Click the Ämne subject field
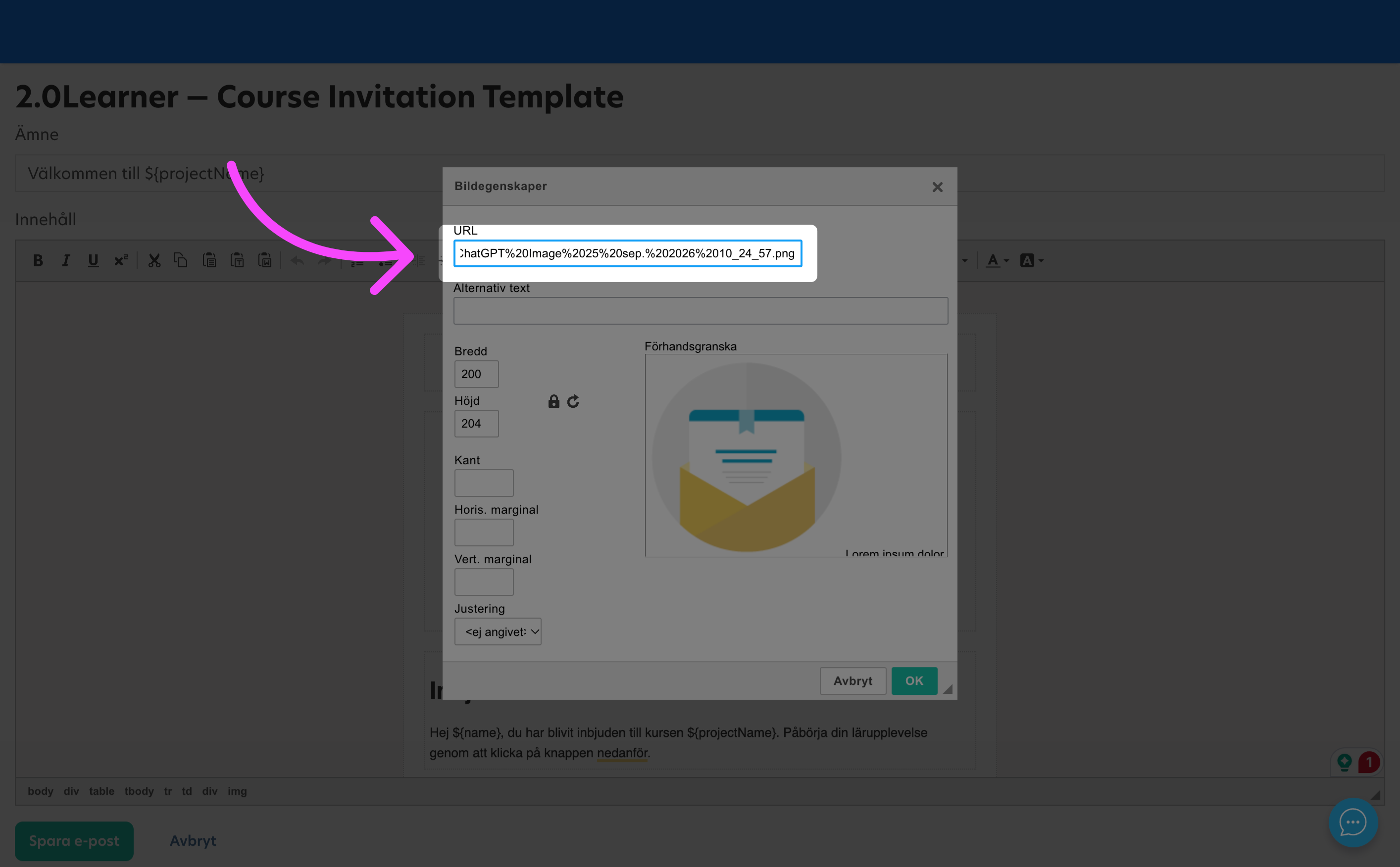The height and width of the screenshot is (867, 1400). (700, 173)
